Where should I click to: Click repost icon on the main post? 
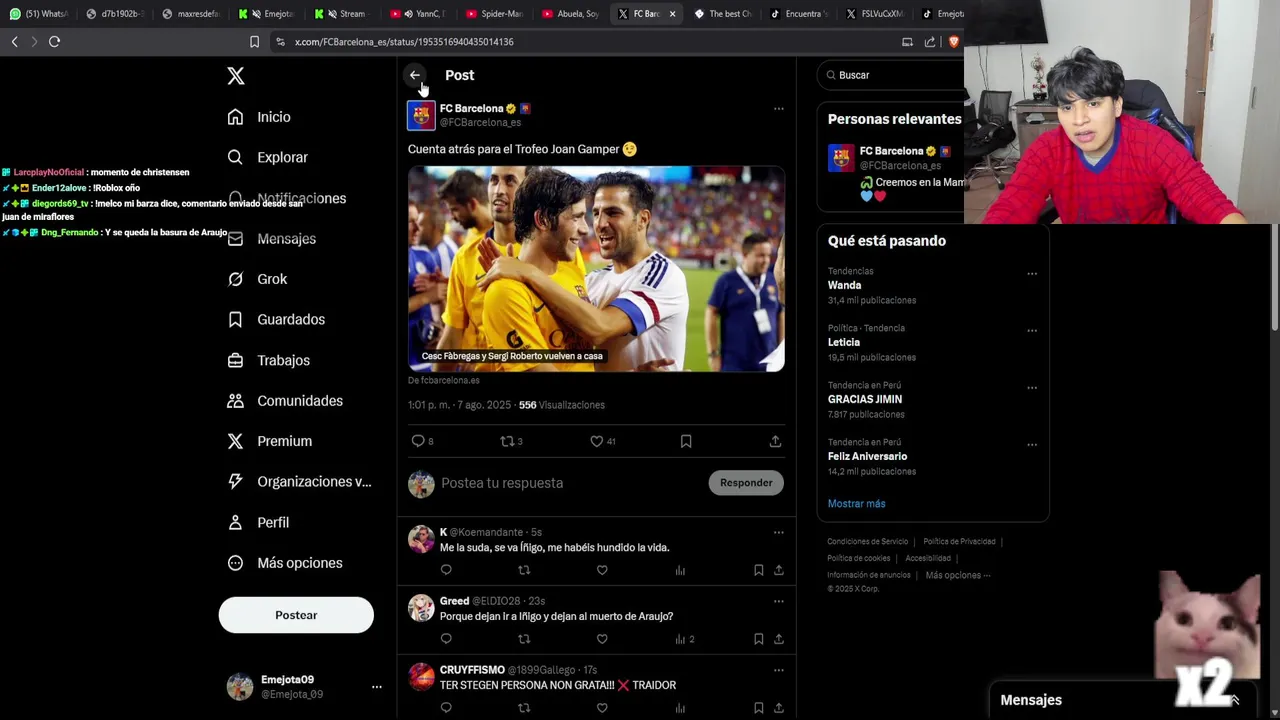507,441
